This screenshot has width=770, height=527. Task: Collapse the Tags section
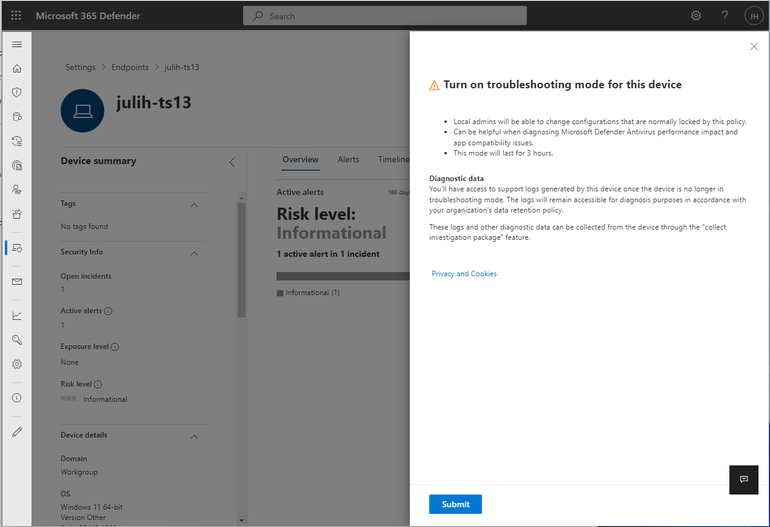click(x=194, y=205)
